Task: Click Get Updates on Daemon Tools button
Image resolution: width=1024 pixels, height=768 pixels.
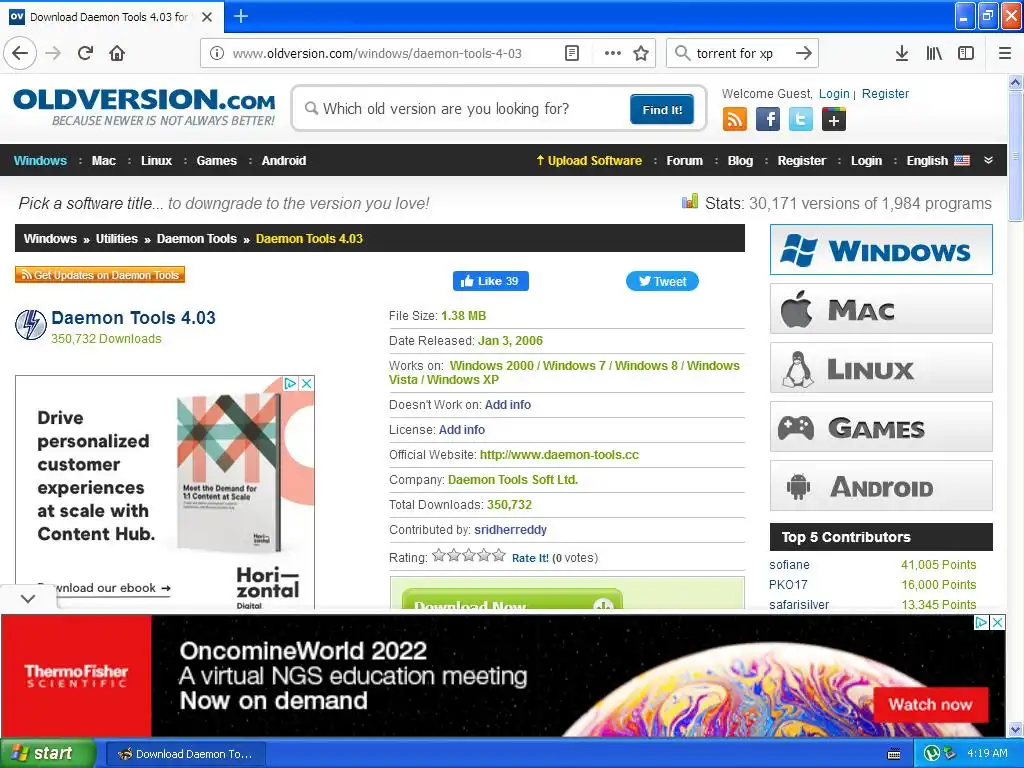Action: 100,275
